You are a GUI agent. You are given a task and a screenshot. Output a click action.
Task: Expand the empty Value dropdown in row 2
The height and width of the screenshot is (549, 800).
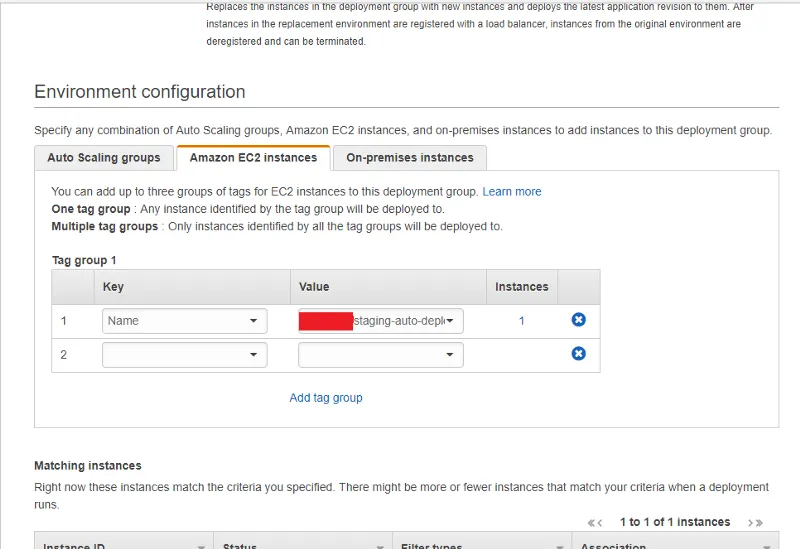380,355
